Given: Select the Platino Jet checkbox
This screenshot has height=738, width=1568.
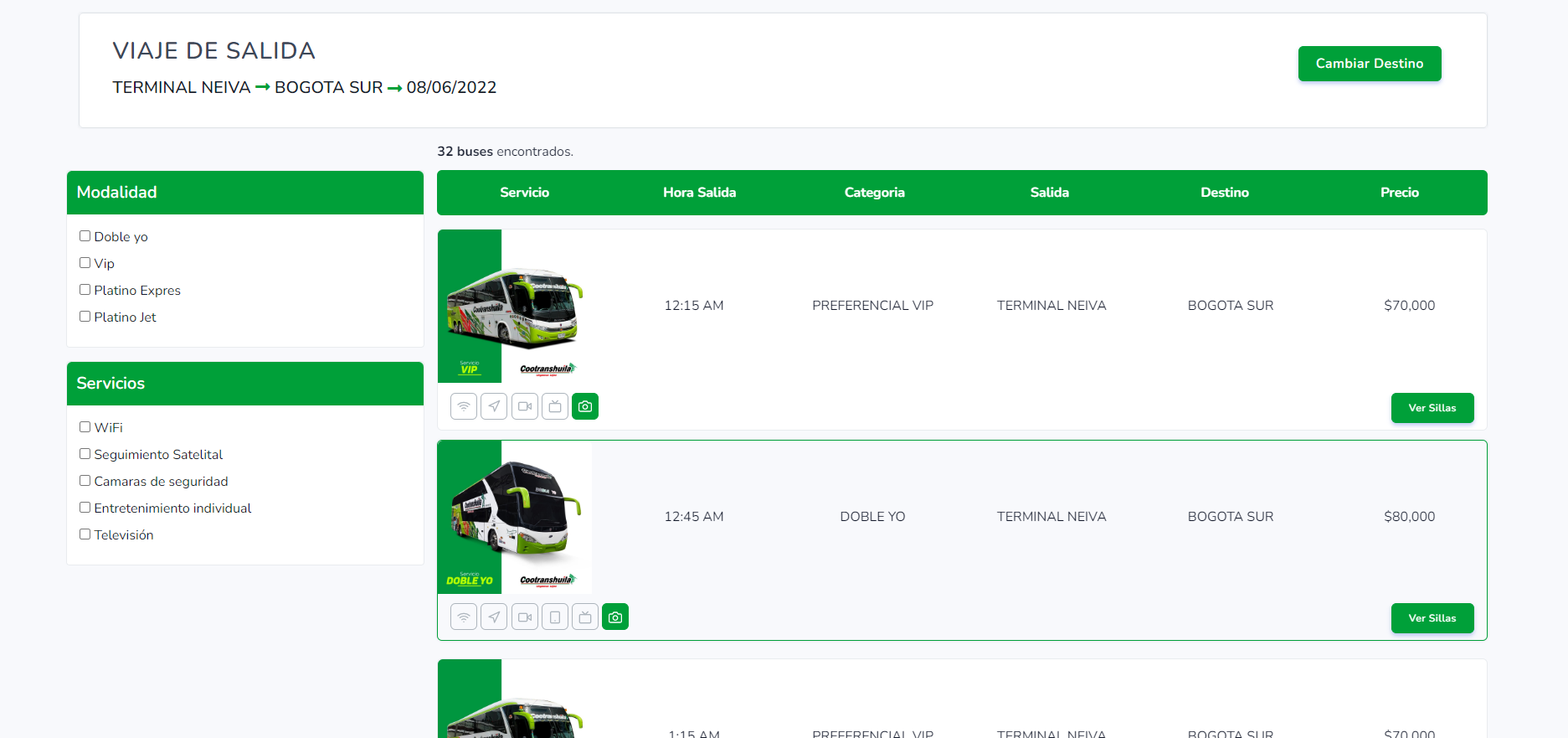Looking at the screenshot, I should [x=85, y=317].
